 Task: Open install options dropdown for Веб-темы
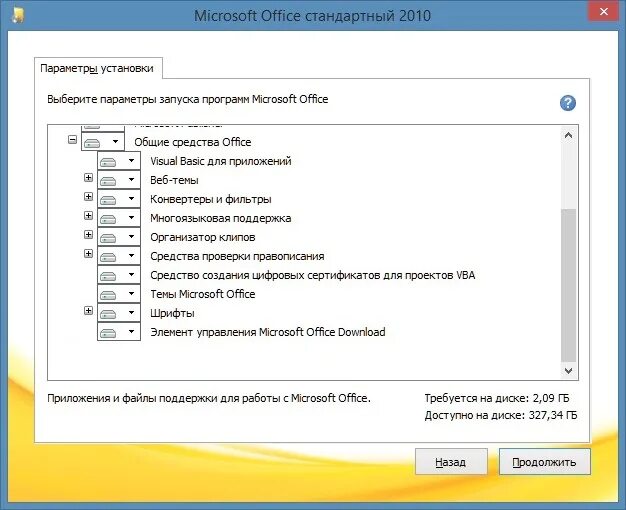pyautogui.click(x=119, y=180)
